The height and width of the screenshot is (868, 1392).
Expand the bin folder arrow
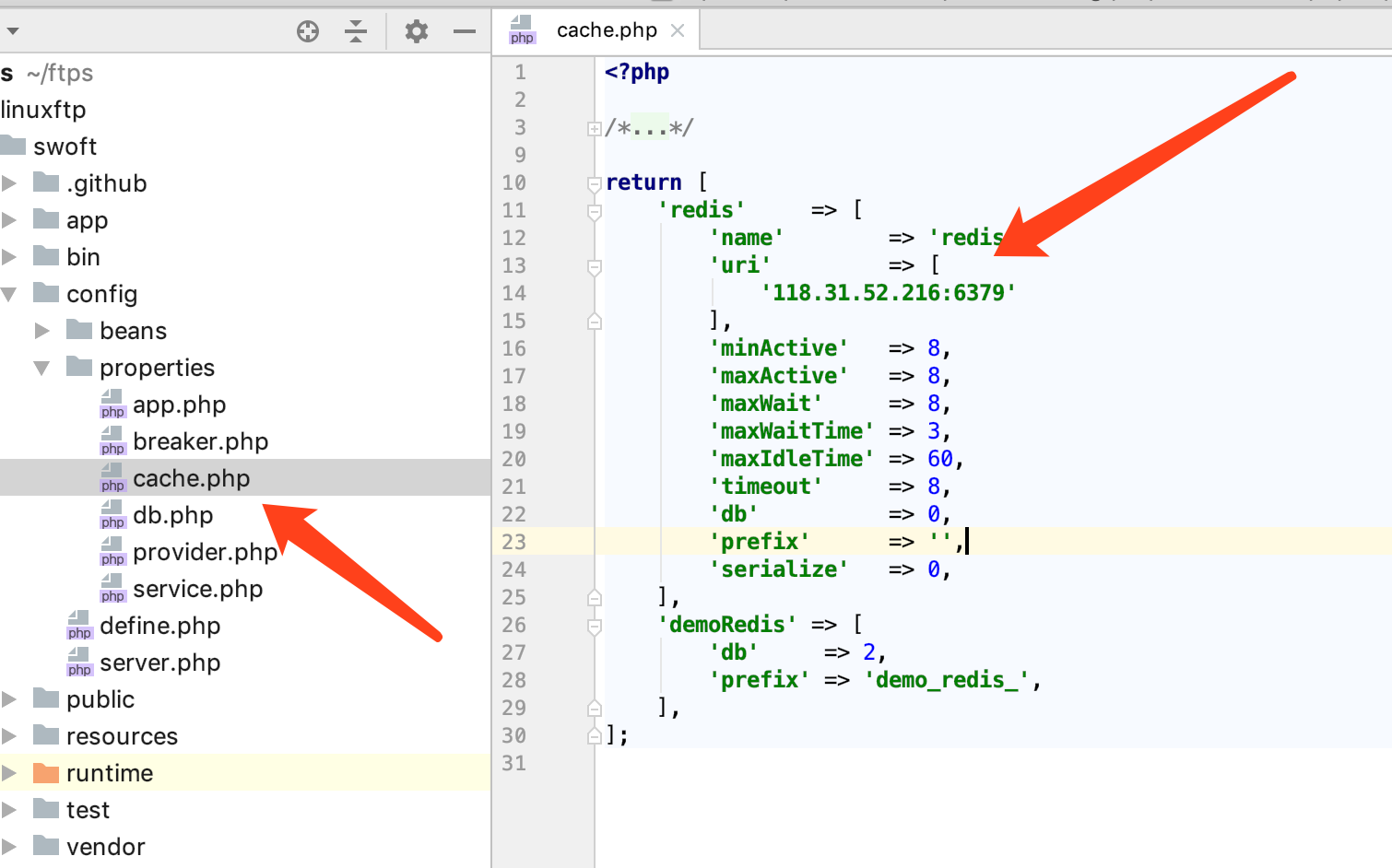pos(9,257)
